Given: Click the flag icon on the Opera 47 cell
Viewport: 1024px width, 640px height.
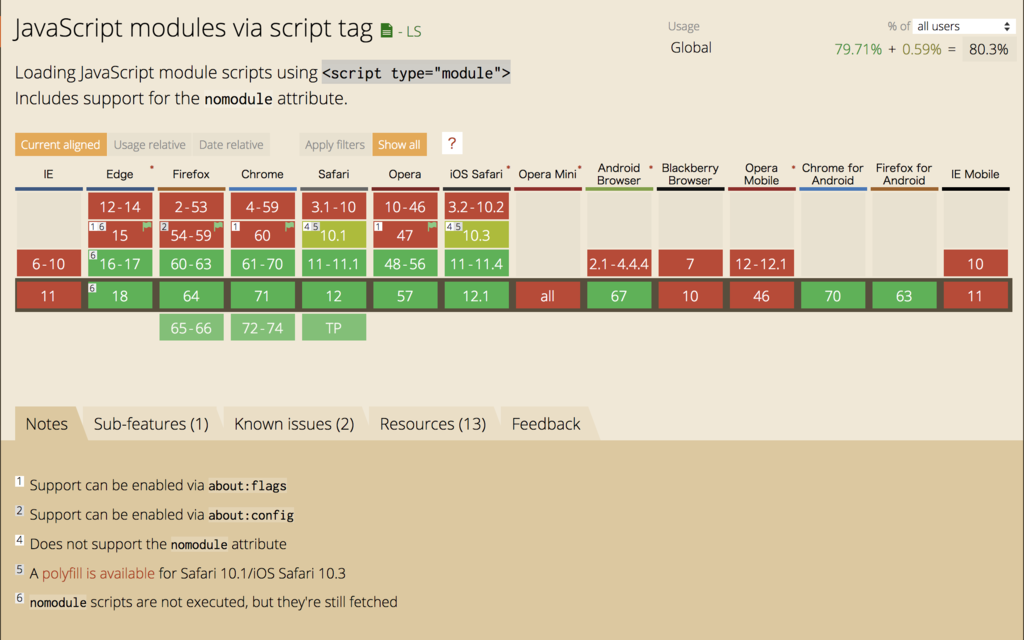Looking at the screenshot, I should (x=431, y=227).
